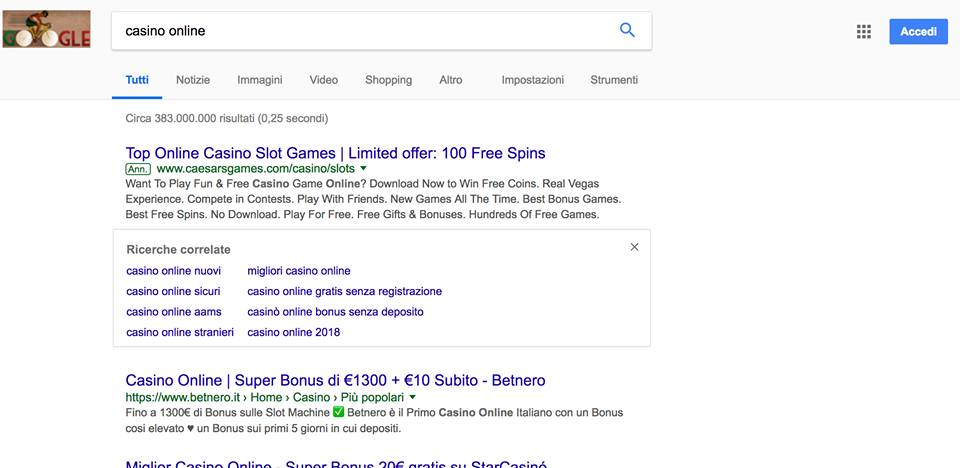Open the Betnero Casino Online result
The image size is (960, 468).
click(336, 380)
